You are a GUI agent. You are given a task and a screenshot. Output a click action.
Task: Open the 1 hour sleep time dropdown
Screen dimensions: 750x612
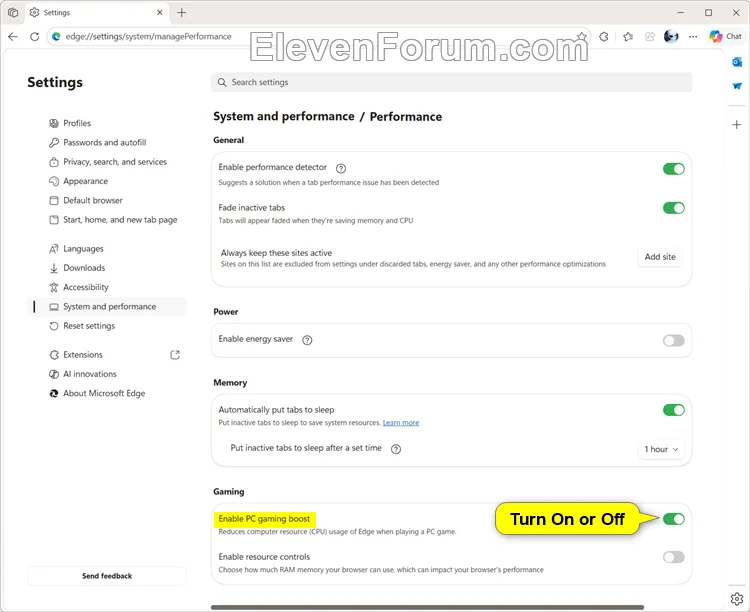click(x=661, y=449)
